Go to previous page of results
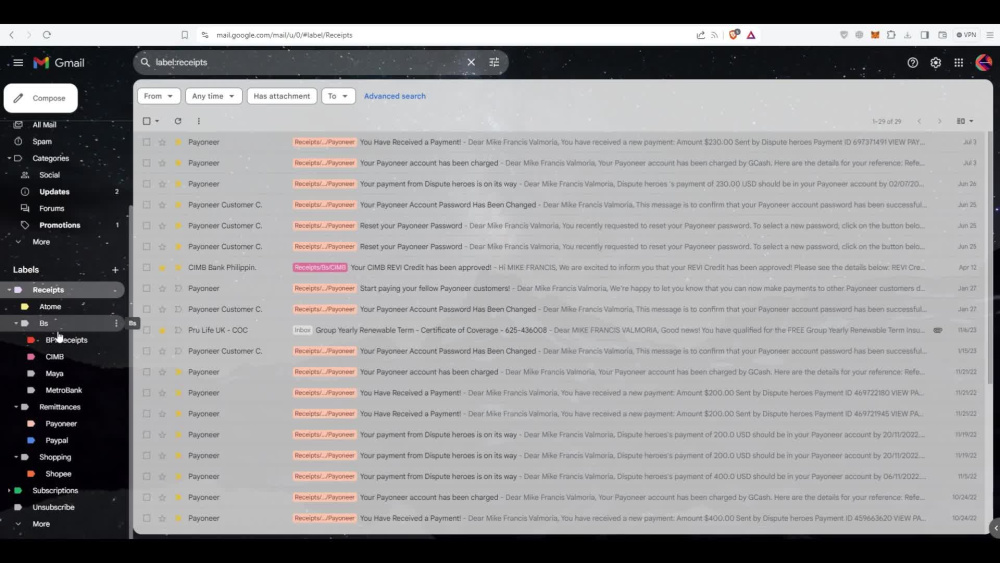Viewport: 1000px width, 563px height. coord(919,121)
